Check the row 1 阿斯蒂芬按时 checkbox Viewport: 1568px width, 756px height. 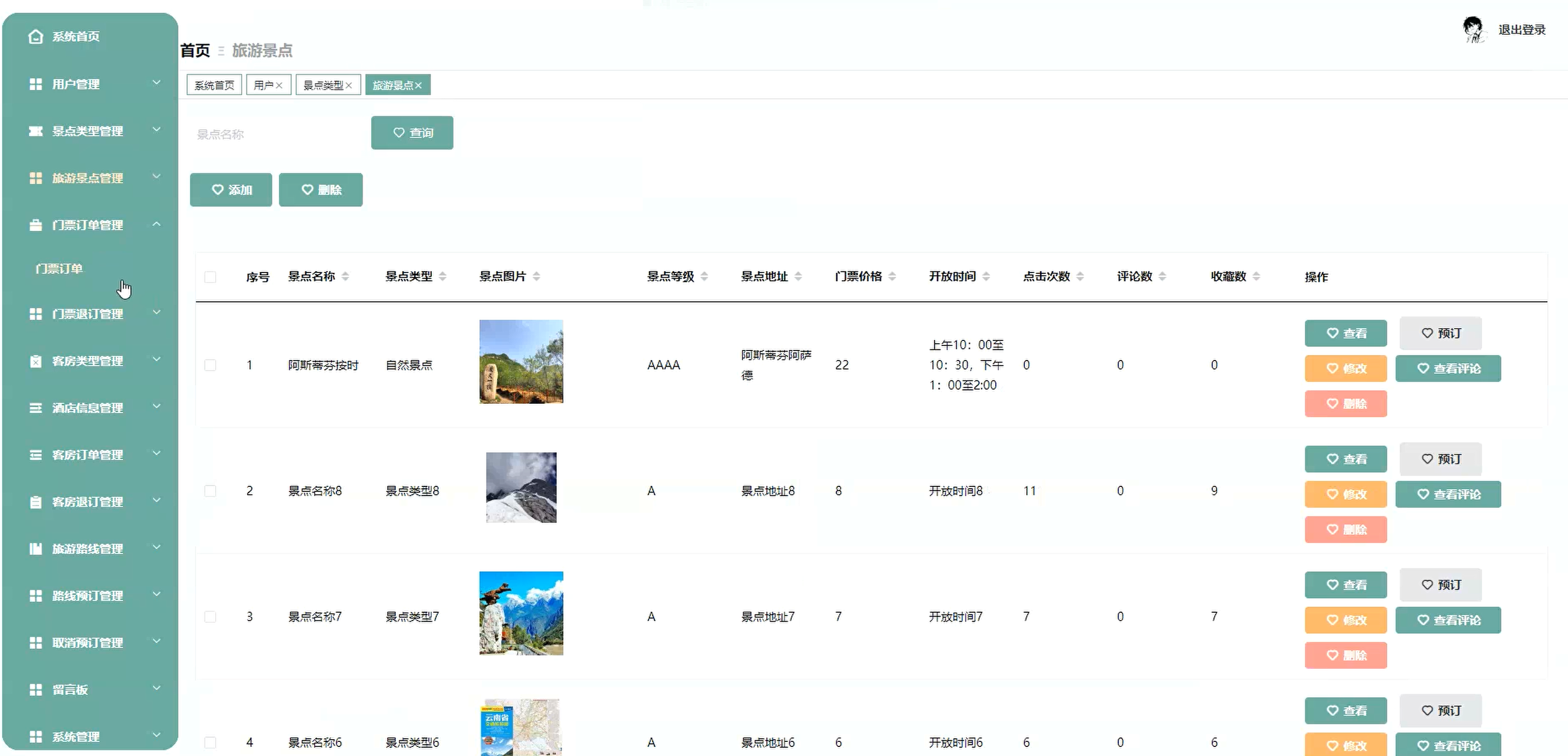pos(210,365)
